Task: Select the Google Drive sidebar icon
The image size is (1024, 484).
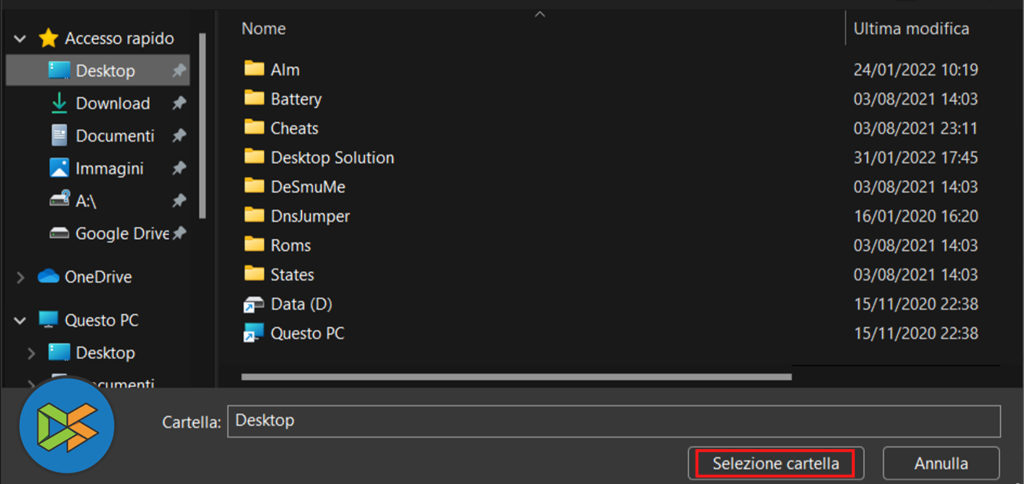Action: 59,234
